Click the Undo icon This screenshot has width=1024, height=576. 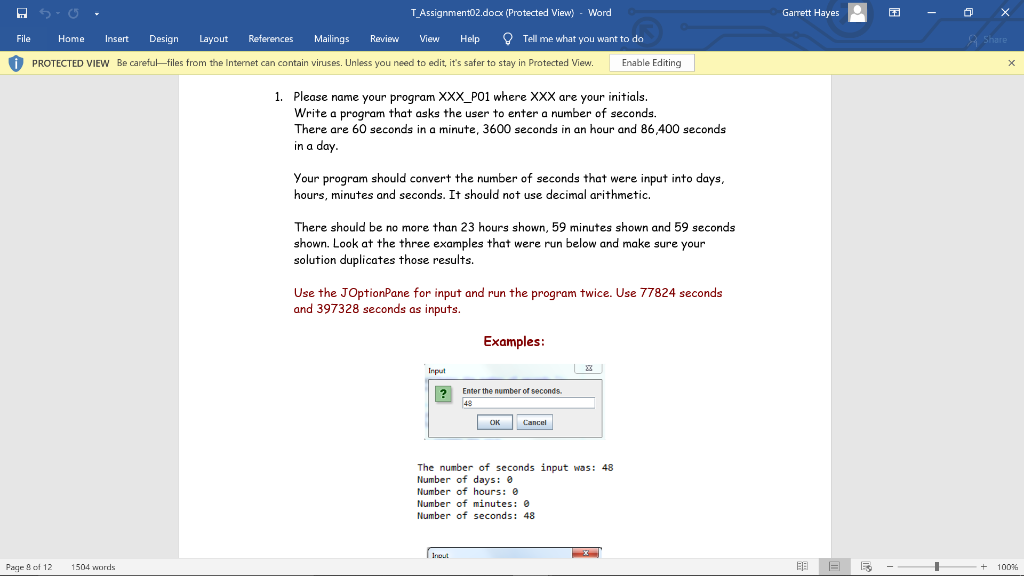coord(44,13)
